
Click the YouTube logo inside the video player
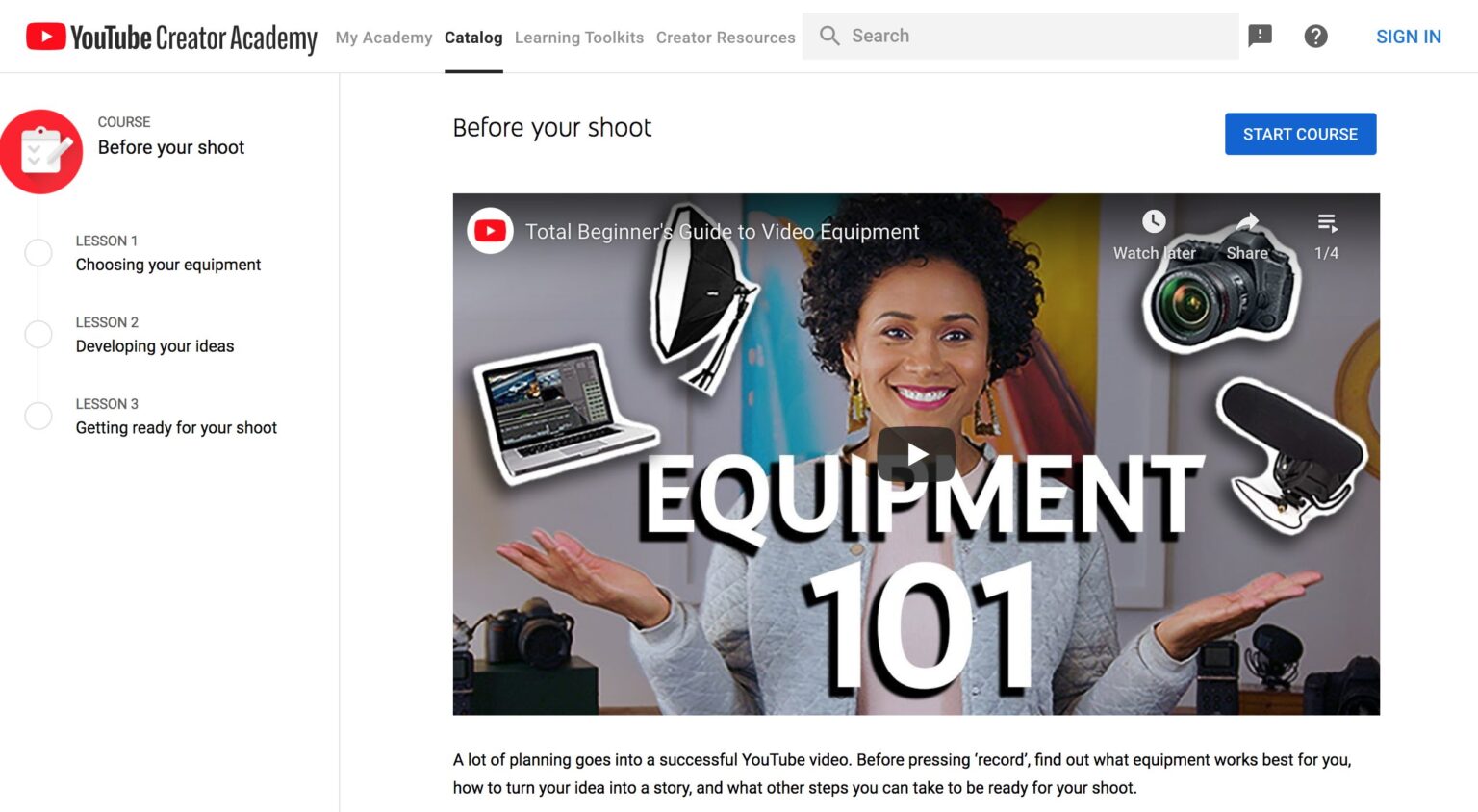pyautogui.click(x=491, y=231)
